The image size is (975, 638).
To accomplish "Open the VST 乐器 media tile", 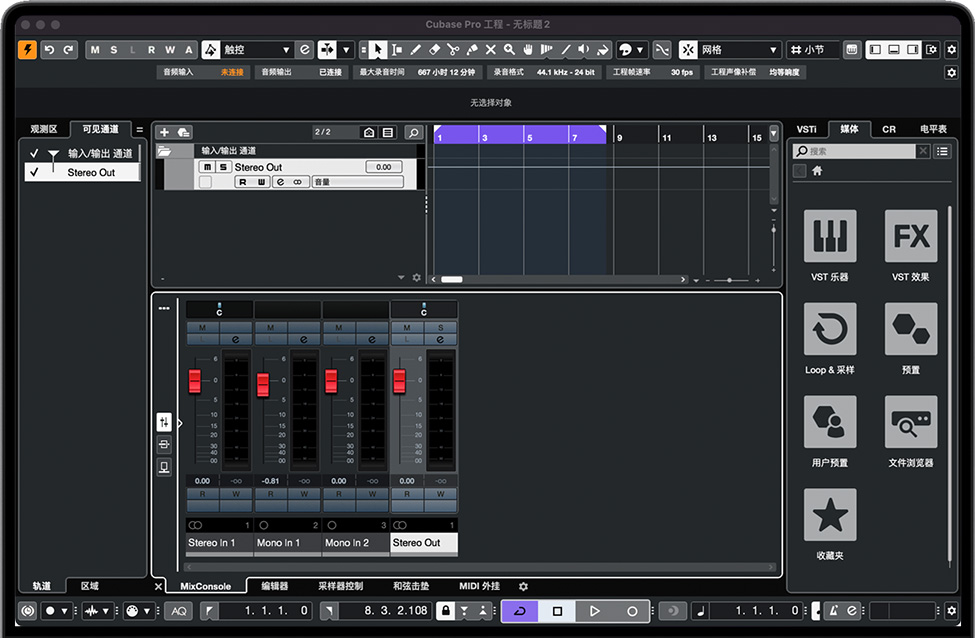I will [830, 236].
